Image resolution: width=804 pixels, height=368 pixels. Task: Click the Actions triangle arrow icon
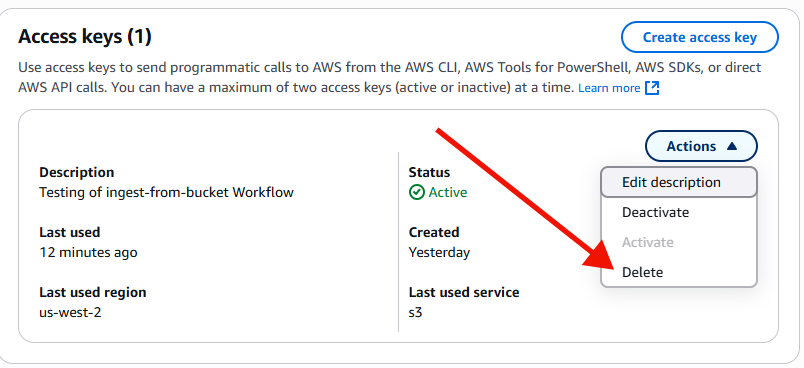[x=732, y=146]
